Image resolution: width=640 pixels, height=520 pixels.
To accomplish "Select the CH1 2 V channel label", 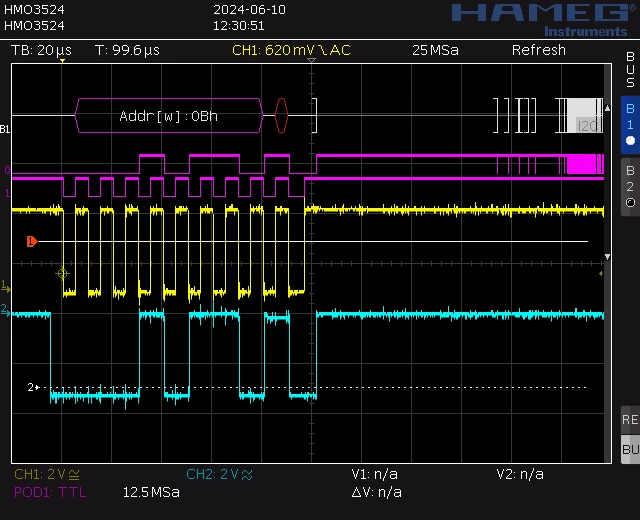I will coord(47,474).
